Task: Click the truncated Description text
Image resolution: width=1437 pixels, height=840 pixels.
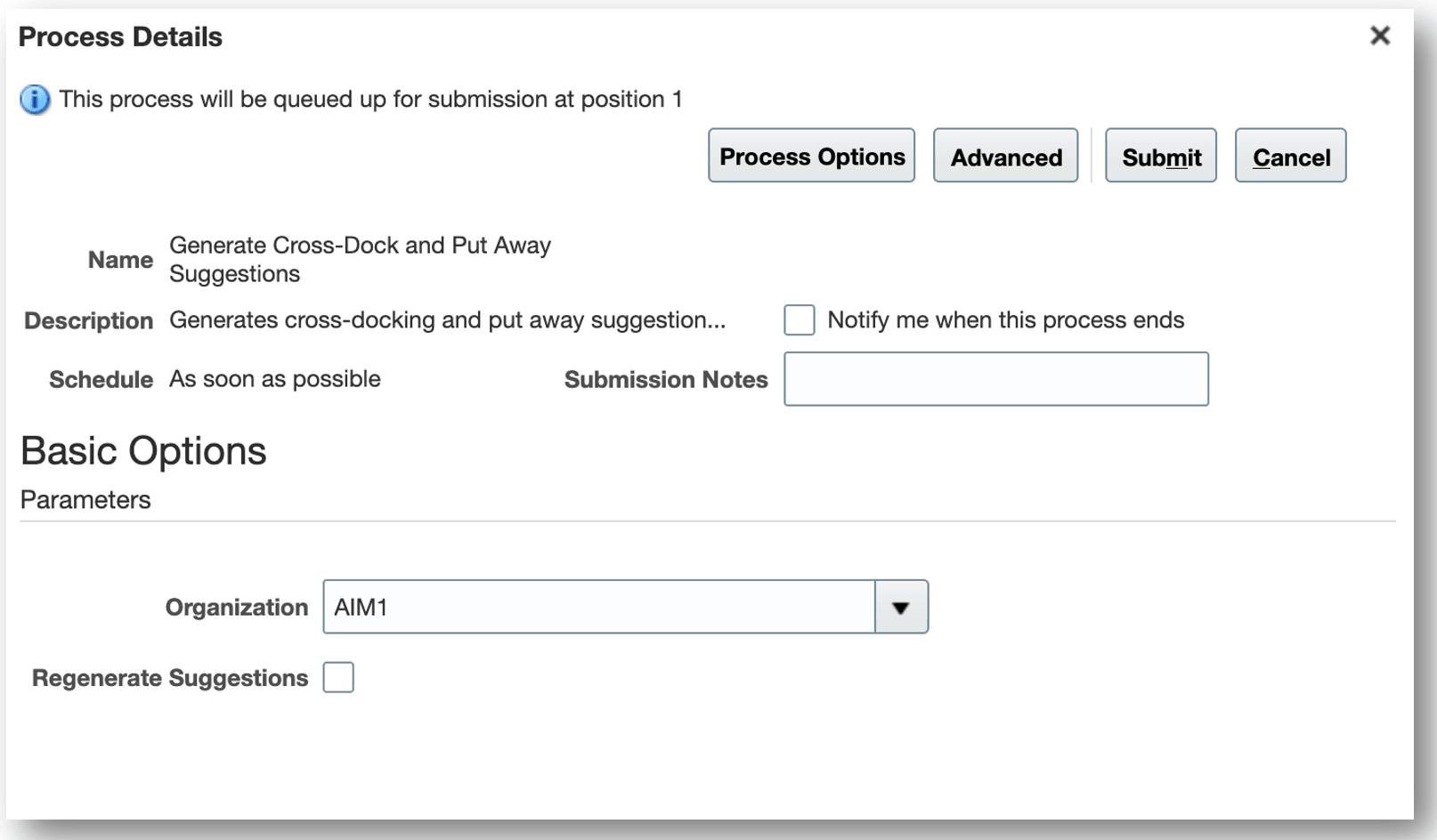Action: 447,320
